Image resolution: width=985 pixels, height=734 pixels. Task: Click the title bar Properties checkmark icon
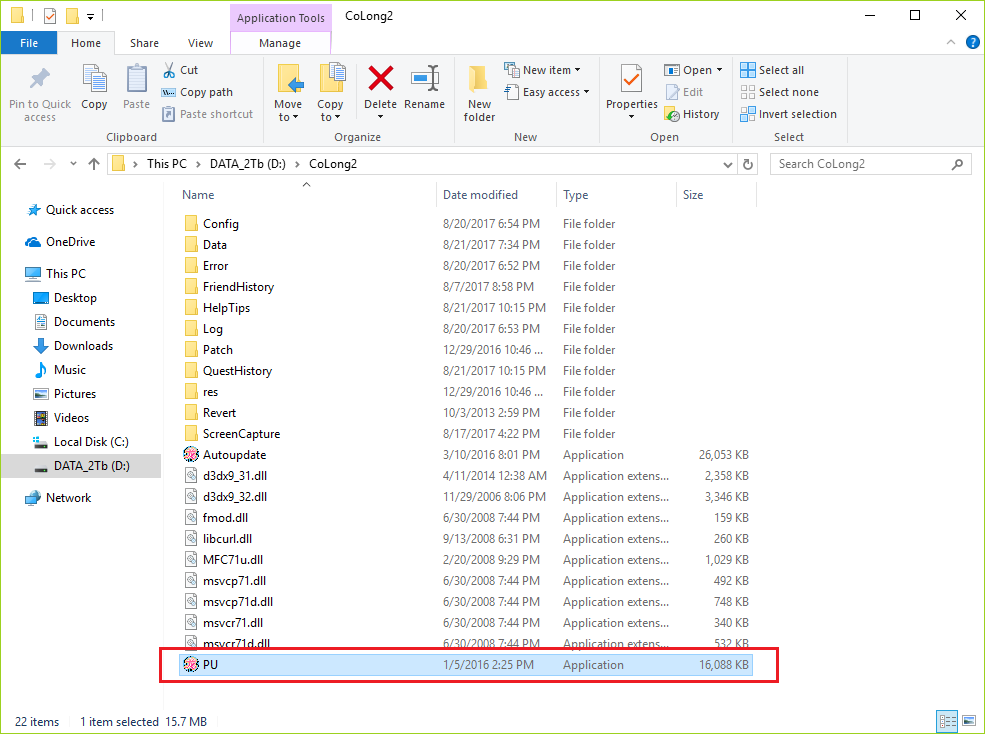coord(50,16)
